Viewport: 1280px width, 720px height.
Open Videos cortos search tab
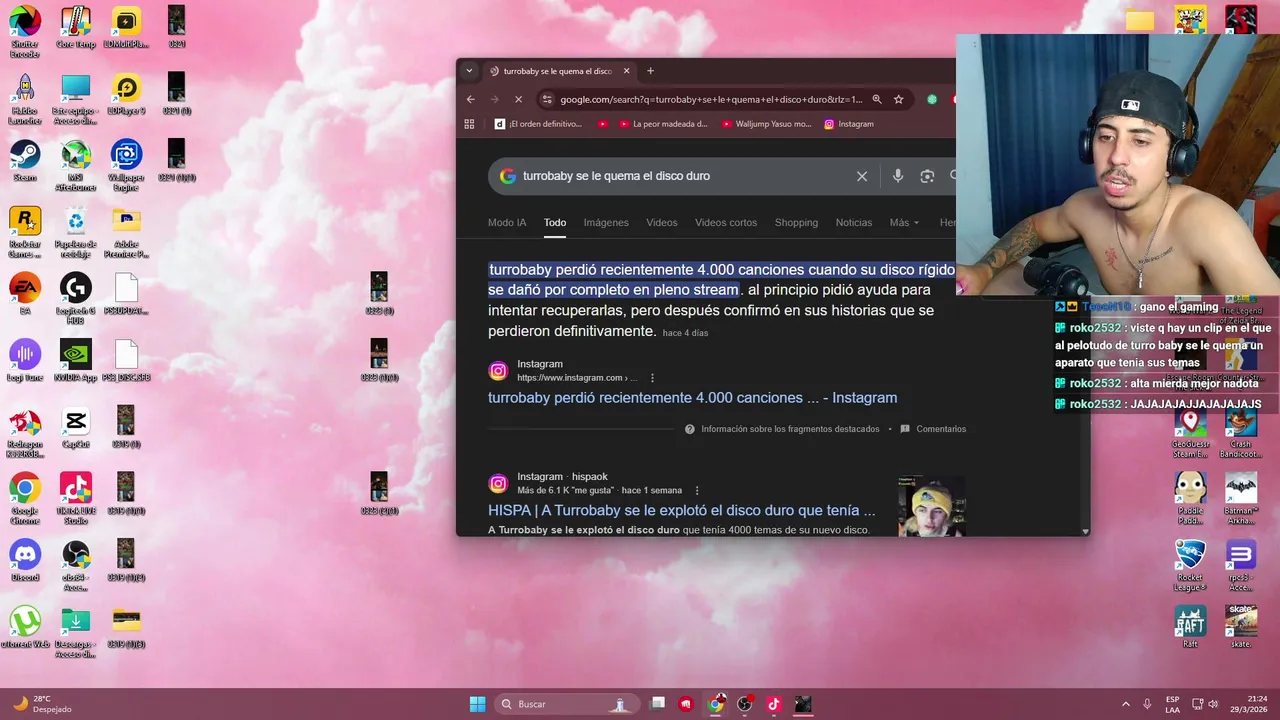(x=726, y=223)
